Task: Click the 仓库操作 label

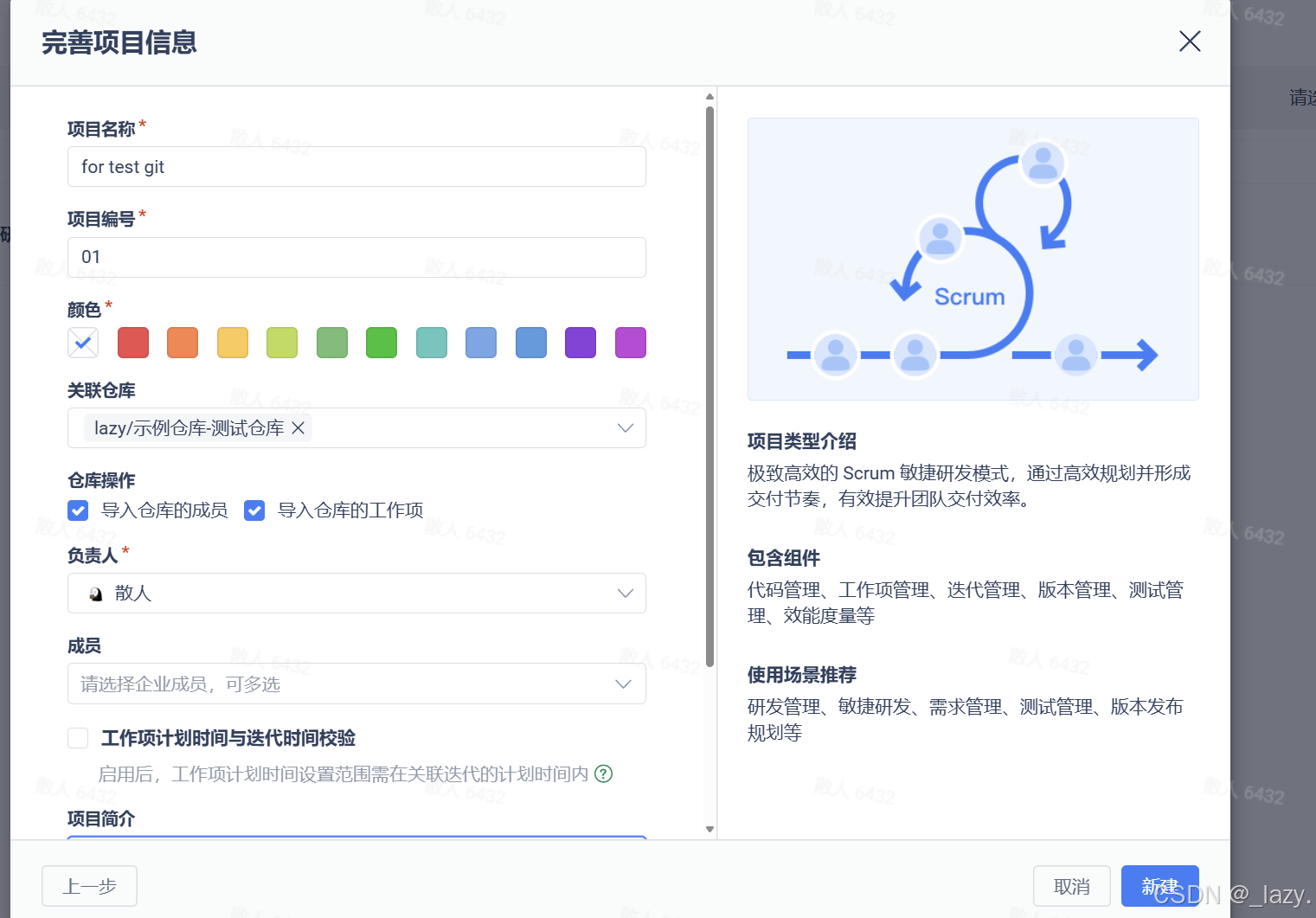Action: click(x=101, y=480)
